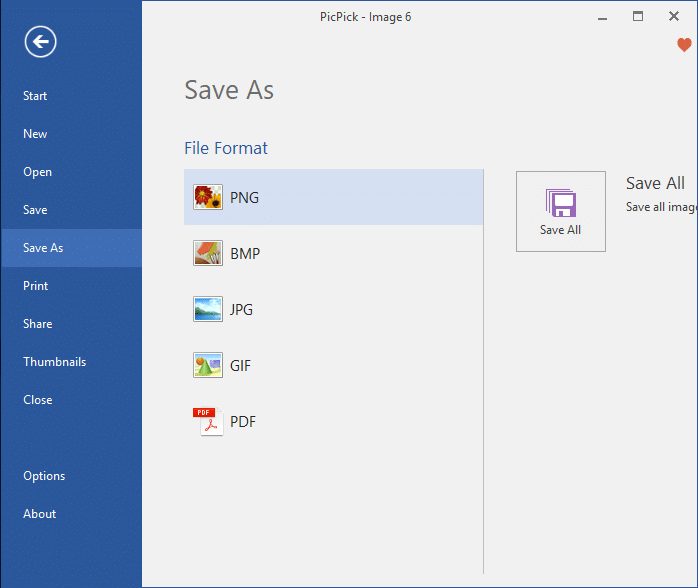The height and width of the screenshot is (588, 698).
Task: Click the orange heart icon
Action: (684, 45)
